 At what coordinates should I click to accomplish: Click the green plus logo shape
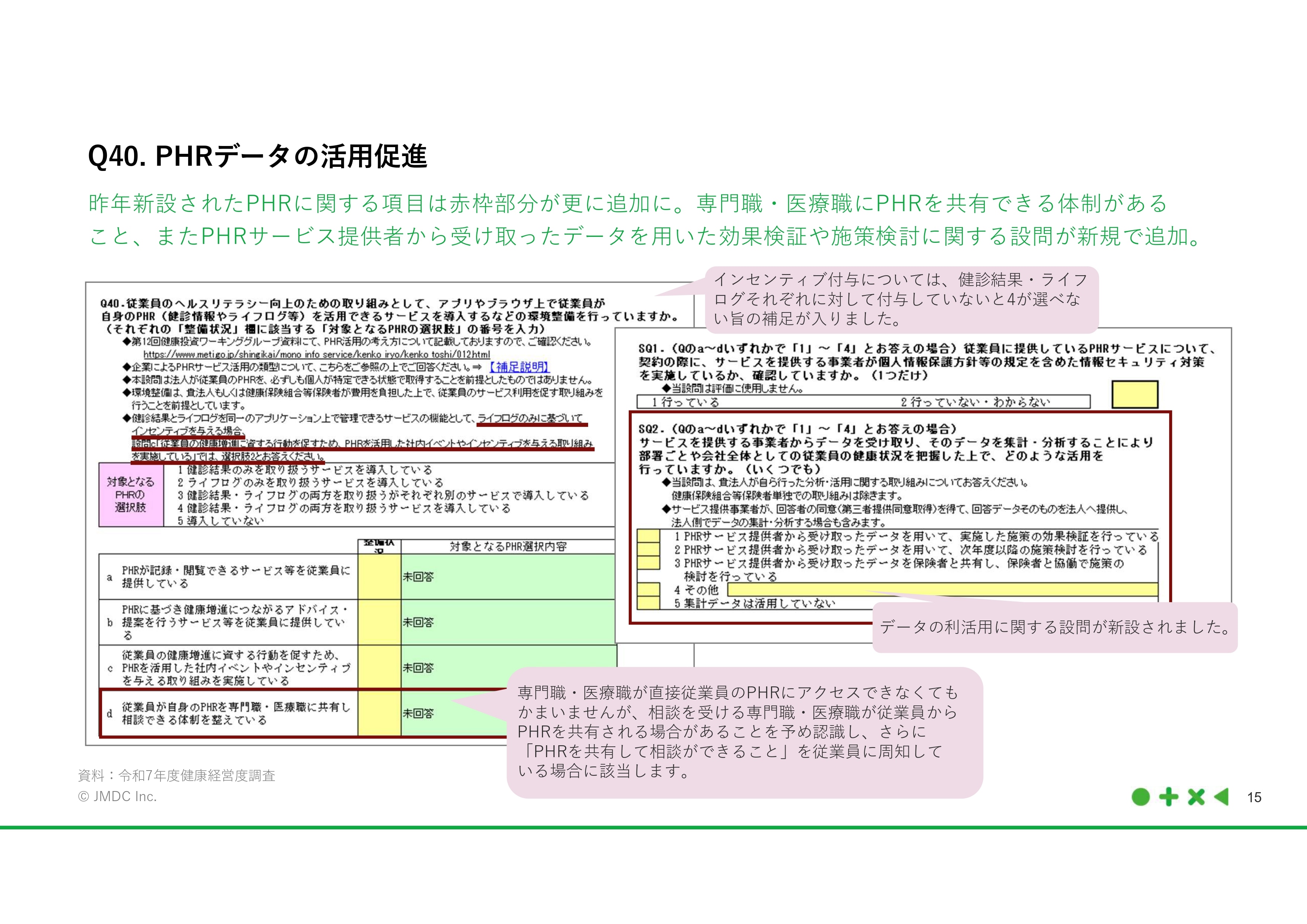[1169, 797]
